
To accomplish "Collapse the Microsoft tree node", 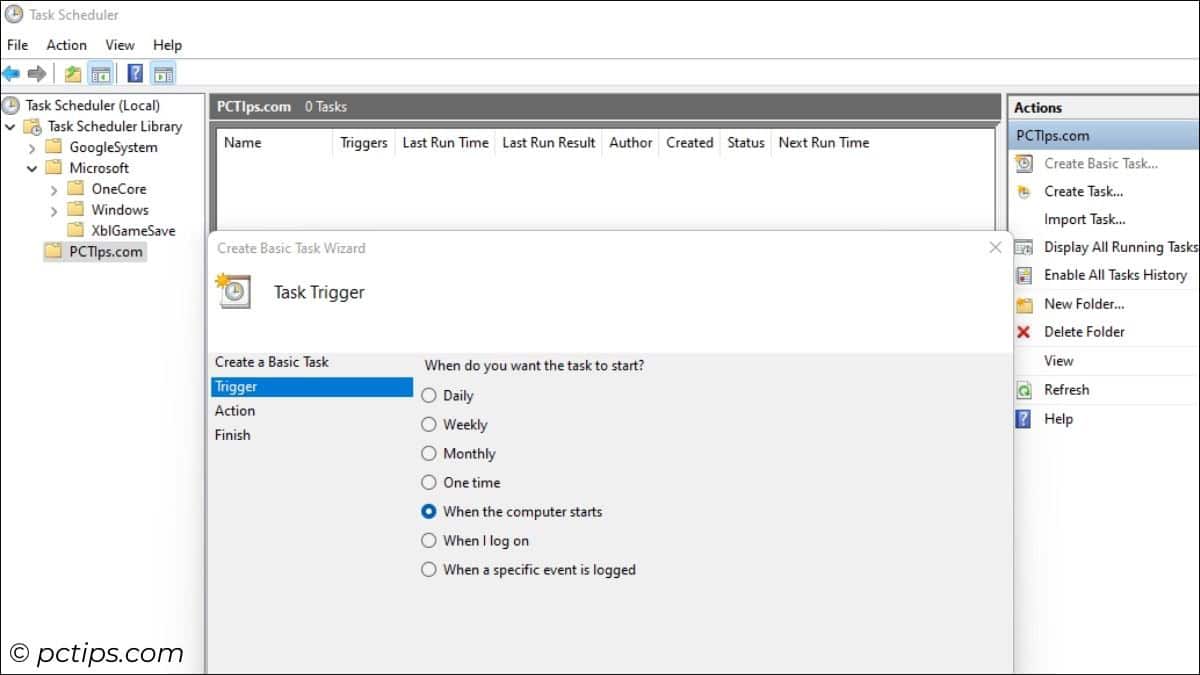I will pyautogui.click(x=32, y=168).
